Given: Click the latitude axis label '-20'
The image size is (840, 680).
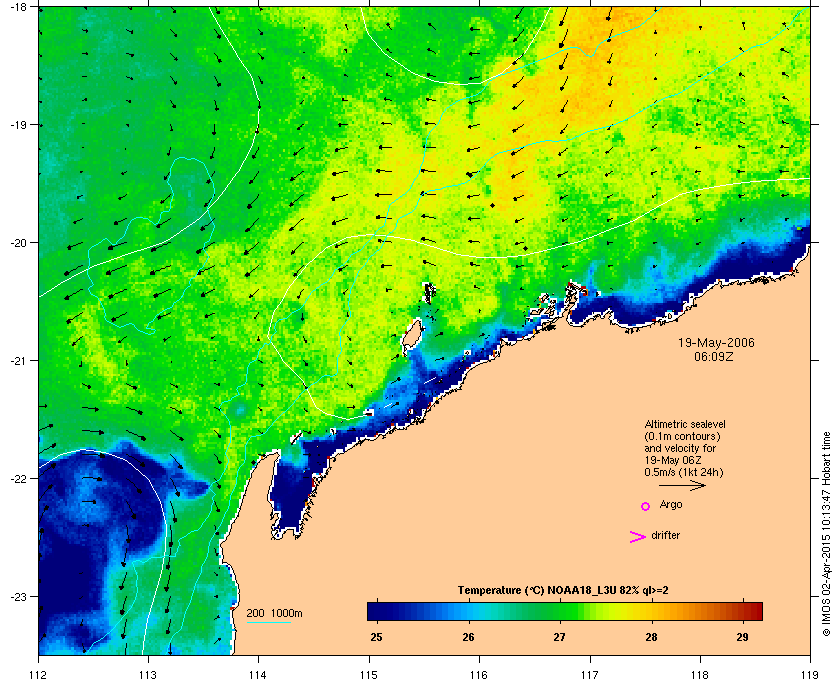Looking at the screenshot, I should (19, 243).
